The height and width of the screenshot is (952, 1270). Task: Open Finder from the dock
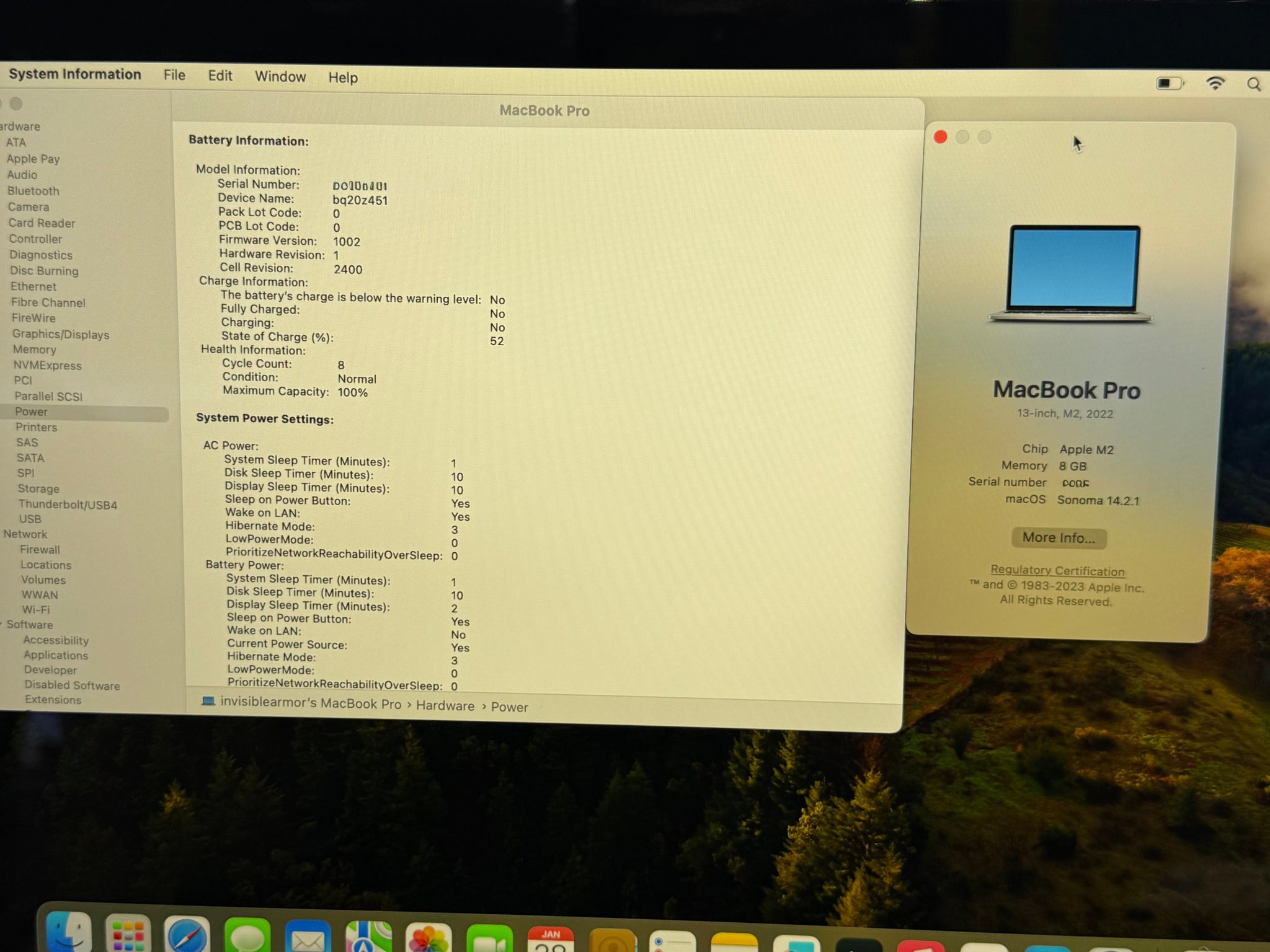(69, 933)
